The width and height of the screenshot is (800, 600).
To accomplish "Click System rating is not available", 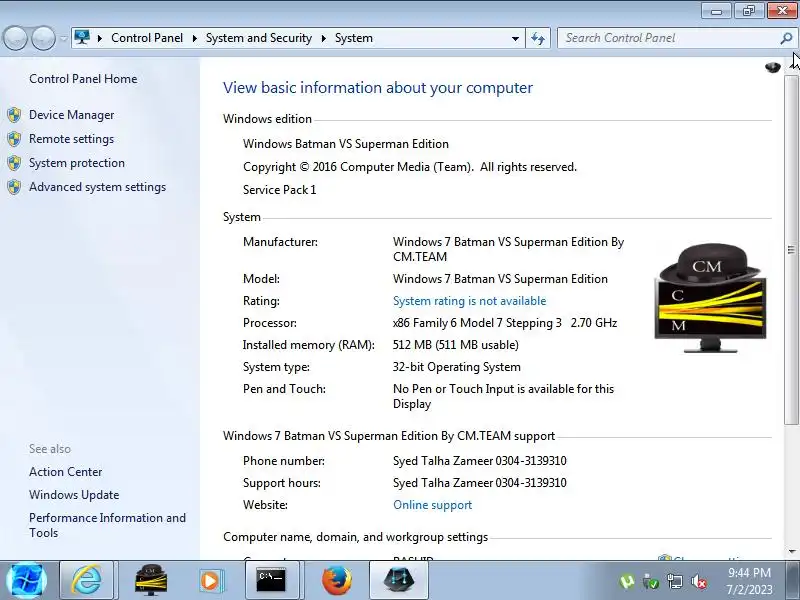I will coord(469,301).
